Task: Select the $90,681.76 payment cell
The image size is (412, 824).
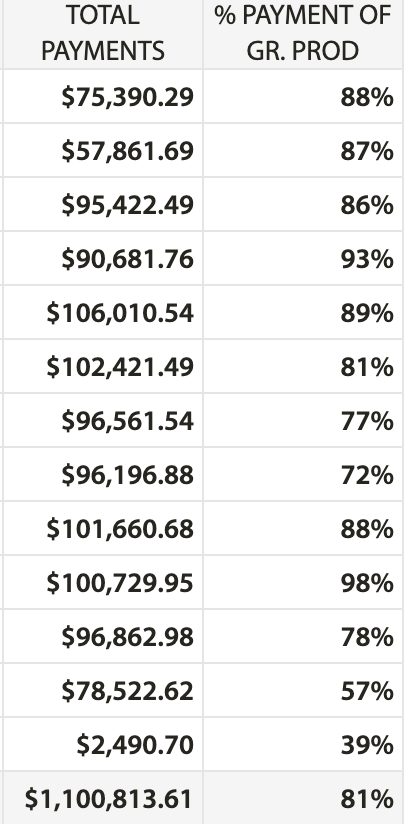Action: pyautogui.click(x=103, y=259)
